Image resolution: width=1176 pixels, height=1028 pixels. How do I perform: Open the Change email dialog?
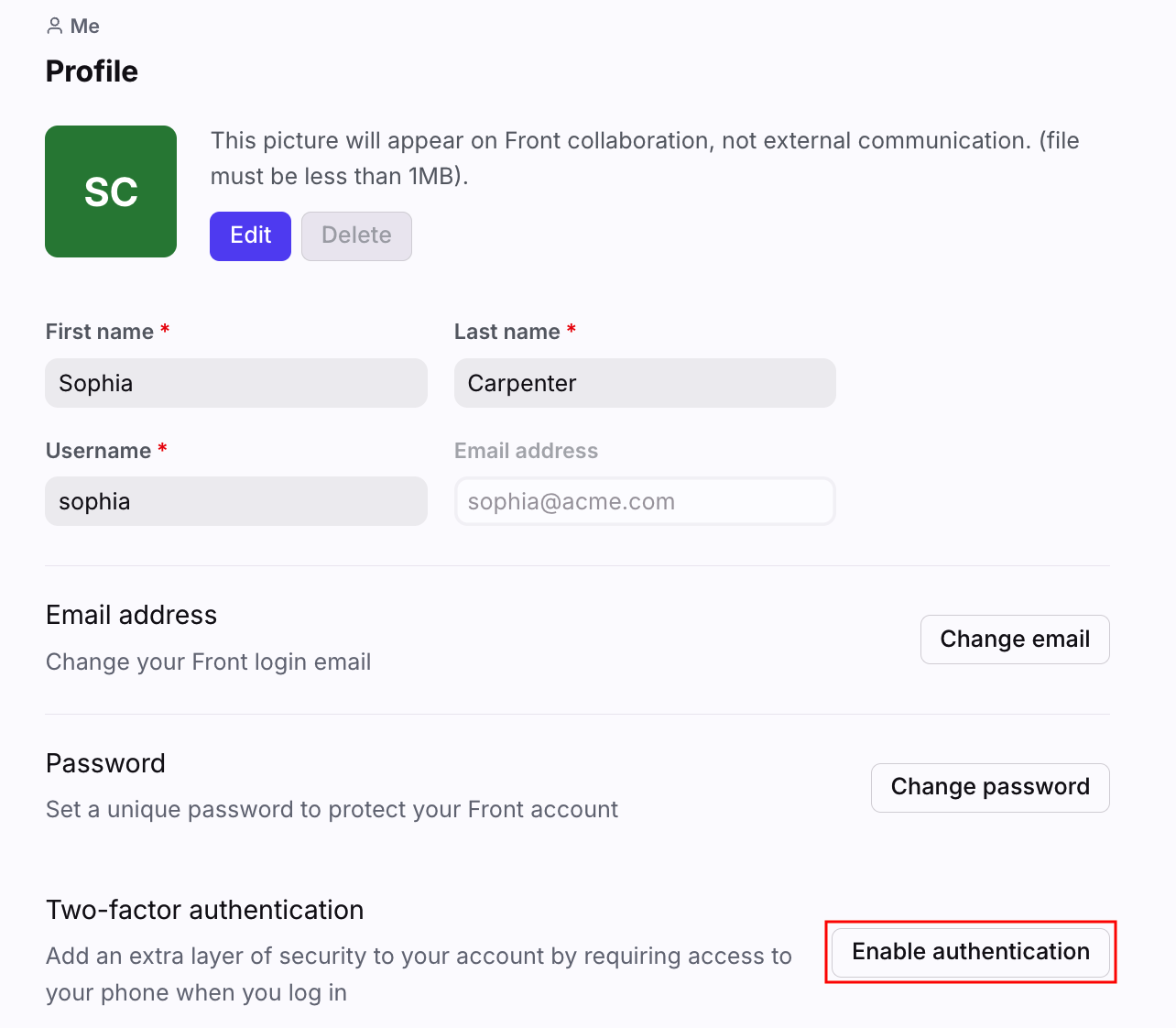(x=1015, y=640)
